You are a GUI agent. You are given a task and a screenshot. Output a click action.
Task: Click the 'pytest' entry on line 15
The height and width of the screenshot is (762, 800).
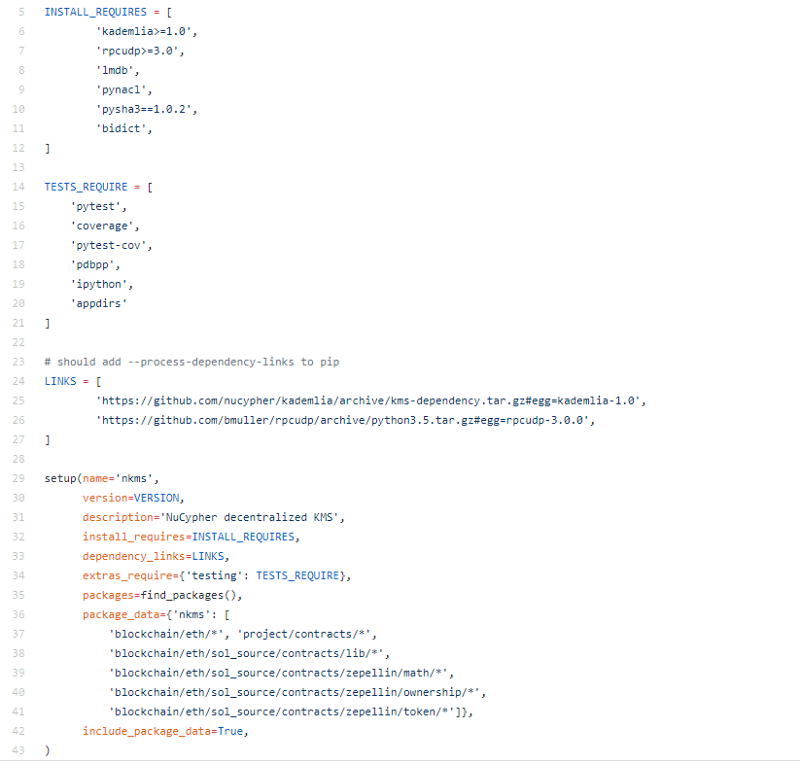point(95,206)
